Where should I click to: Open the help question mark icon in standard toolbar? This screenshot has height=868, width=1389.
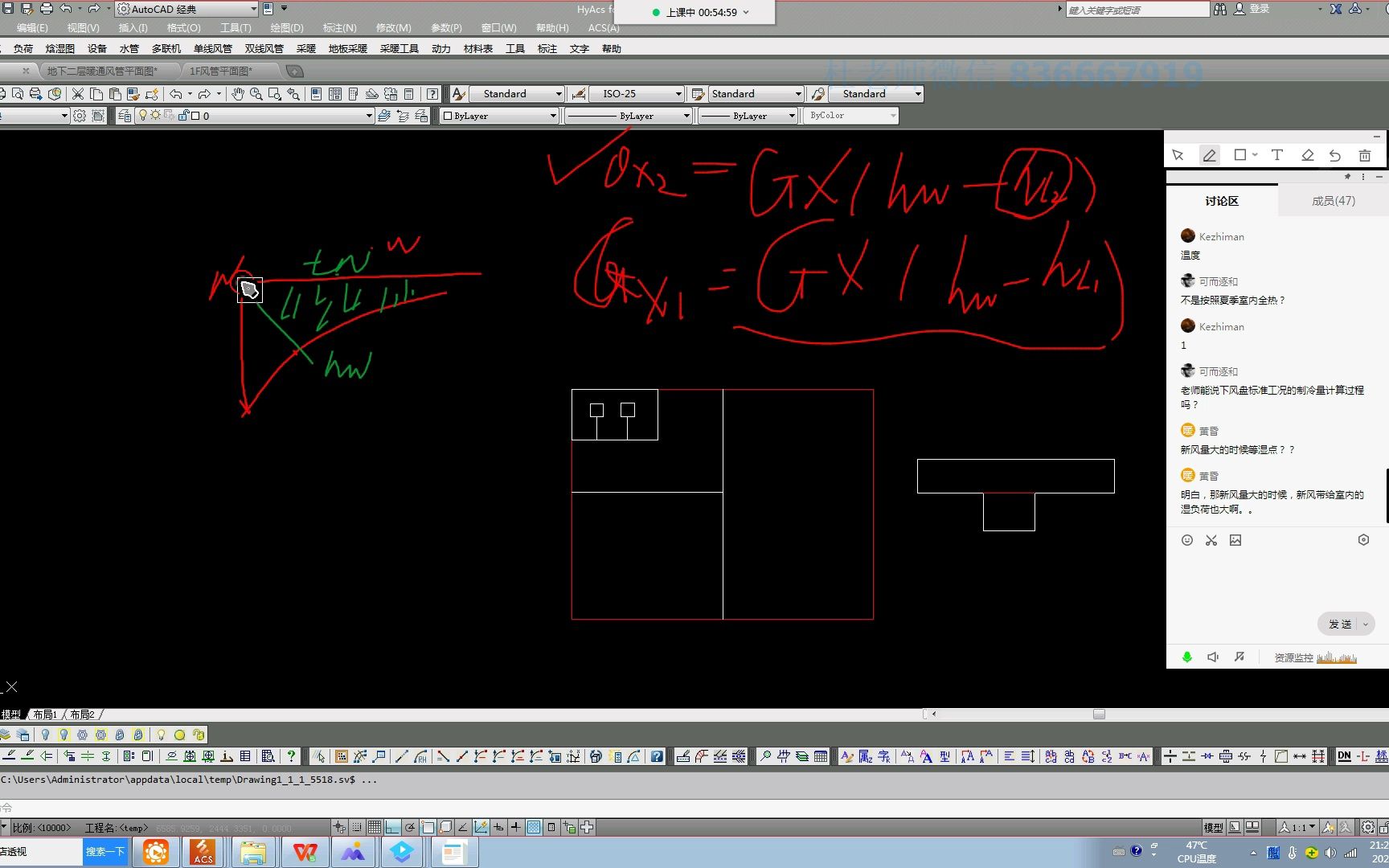point(432,94)
